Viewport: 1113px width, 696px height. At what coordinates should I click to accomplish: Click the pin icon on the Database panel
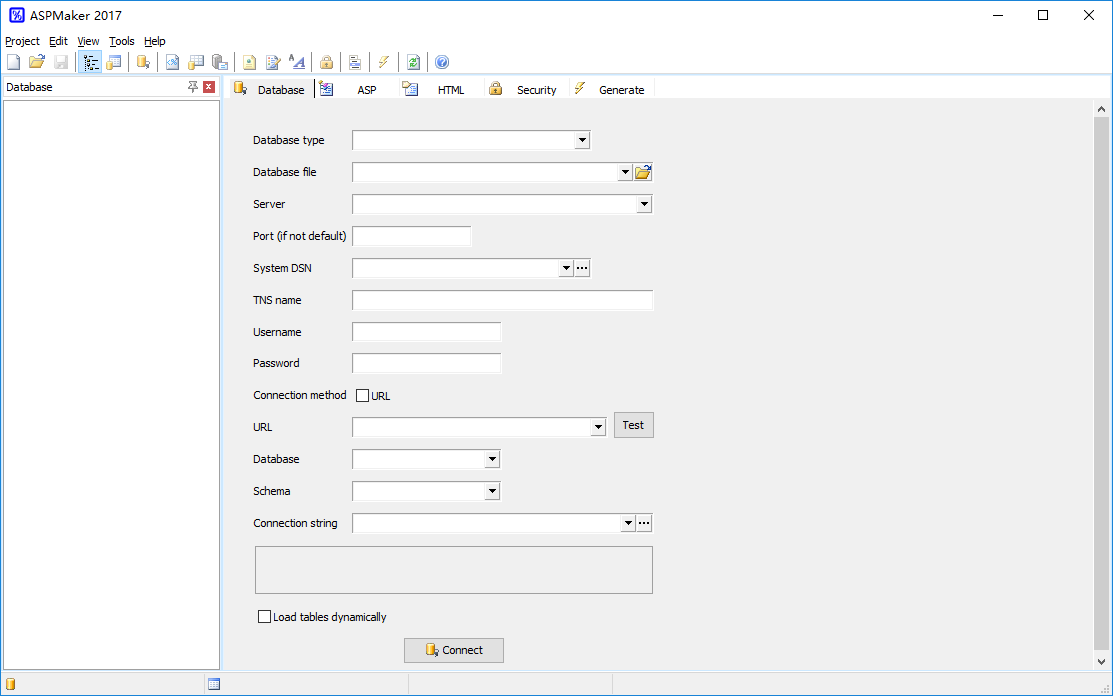(192, 87)
